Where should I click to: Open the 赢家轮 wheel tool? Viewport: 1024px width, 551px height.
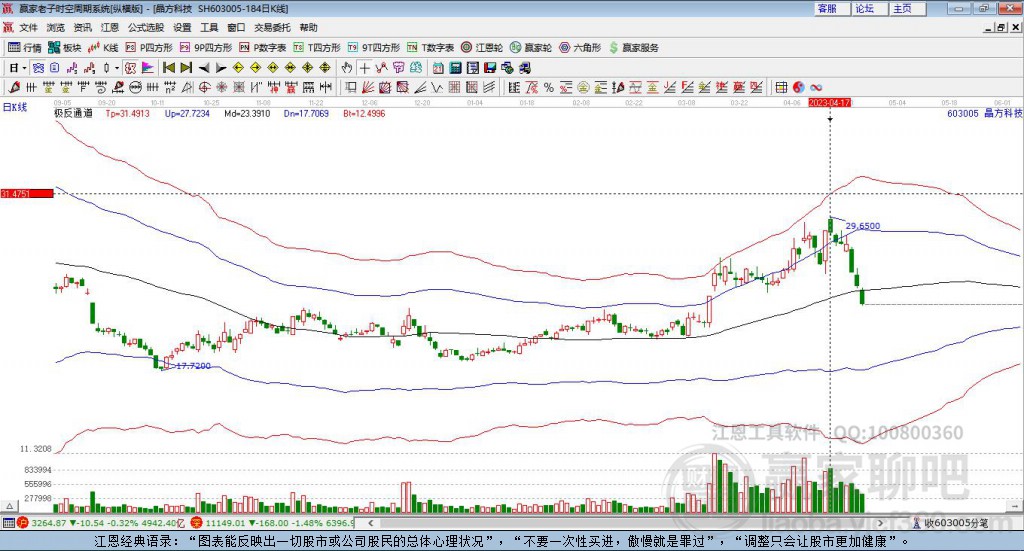[531, 48]
